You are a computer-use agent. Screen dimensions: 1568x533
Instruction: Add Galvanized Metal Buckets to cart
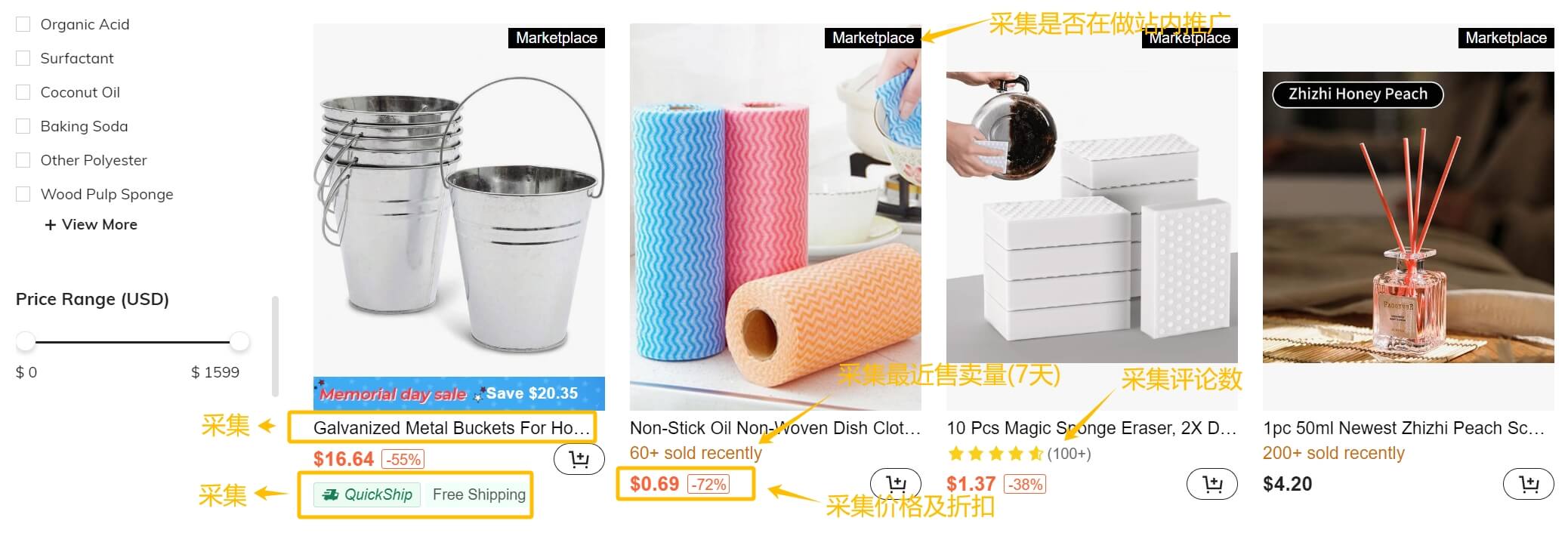tap(579, 459)
